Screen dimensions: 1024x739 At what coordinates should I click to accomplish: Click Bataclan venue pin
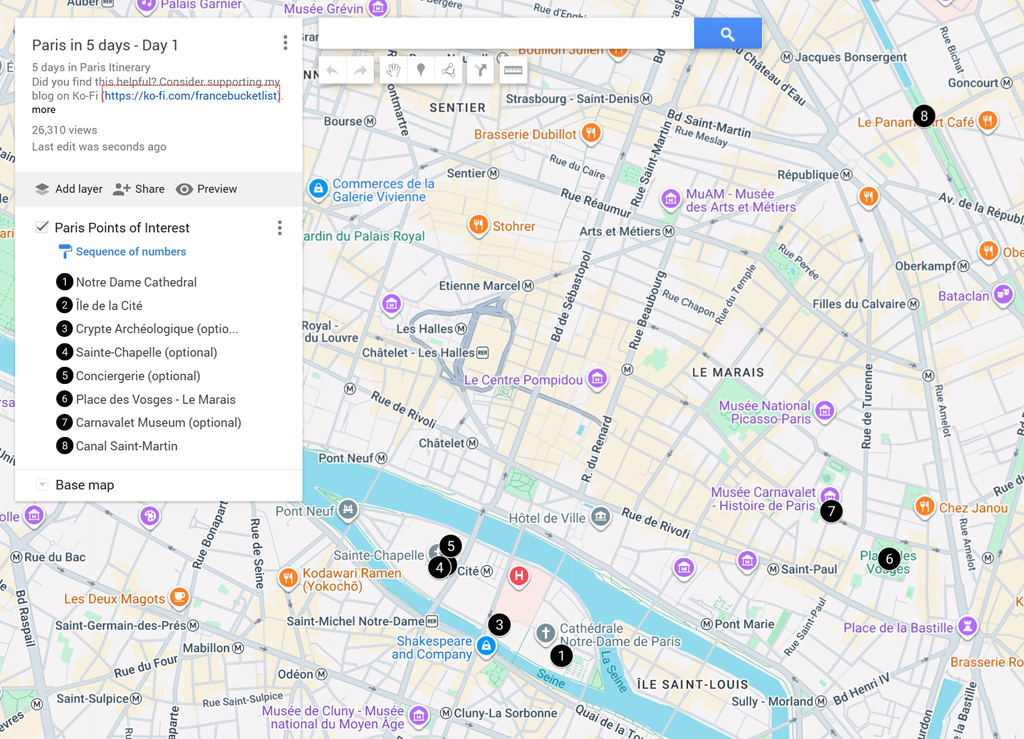[1003, 294]
